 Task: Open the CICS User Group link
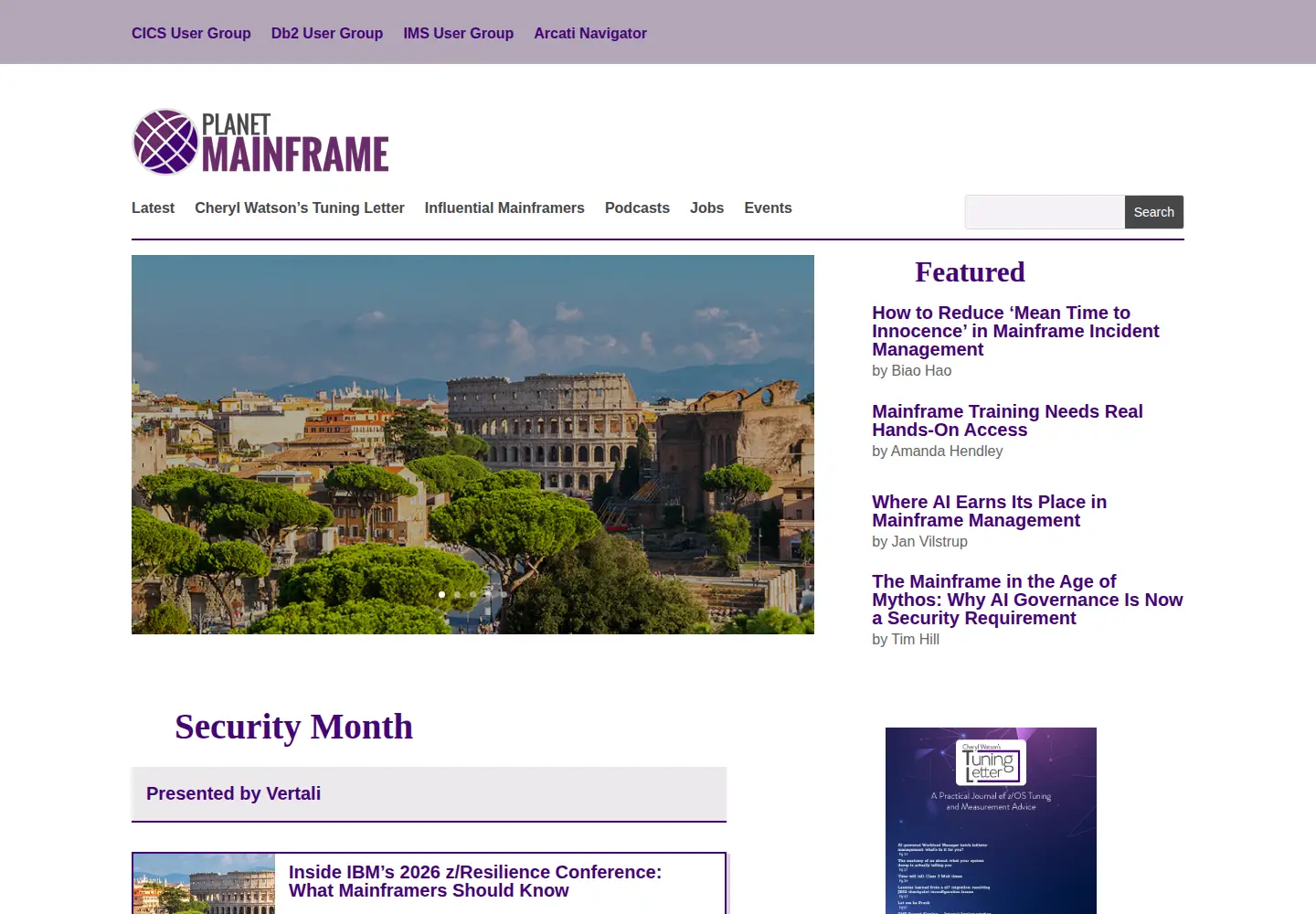click(x=191, y=33)
